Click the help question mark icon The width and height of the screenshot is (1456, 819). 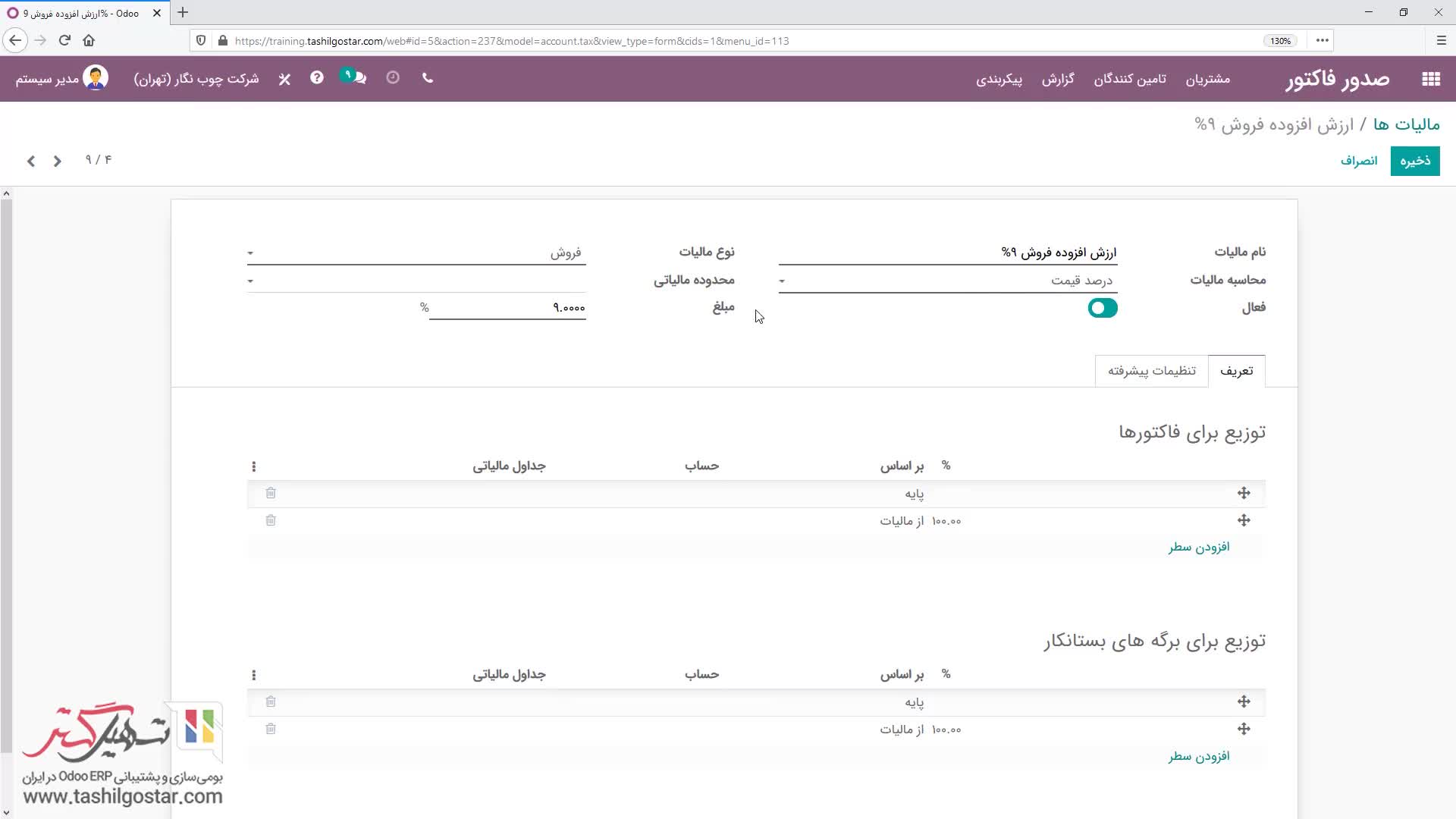pyautogui.click(x=317, y=78)
